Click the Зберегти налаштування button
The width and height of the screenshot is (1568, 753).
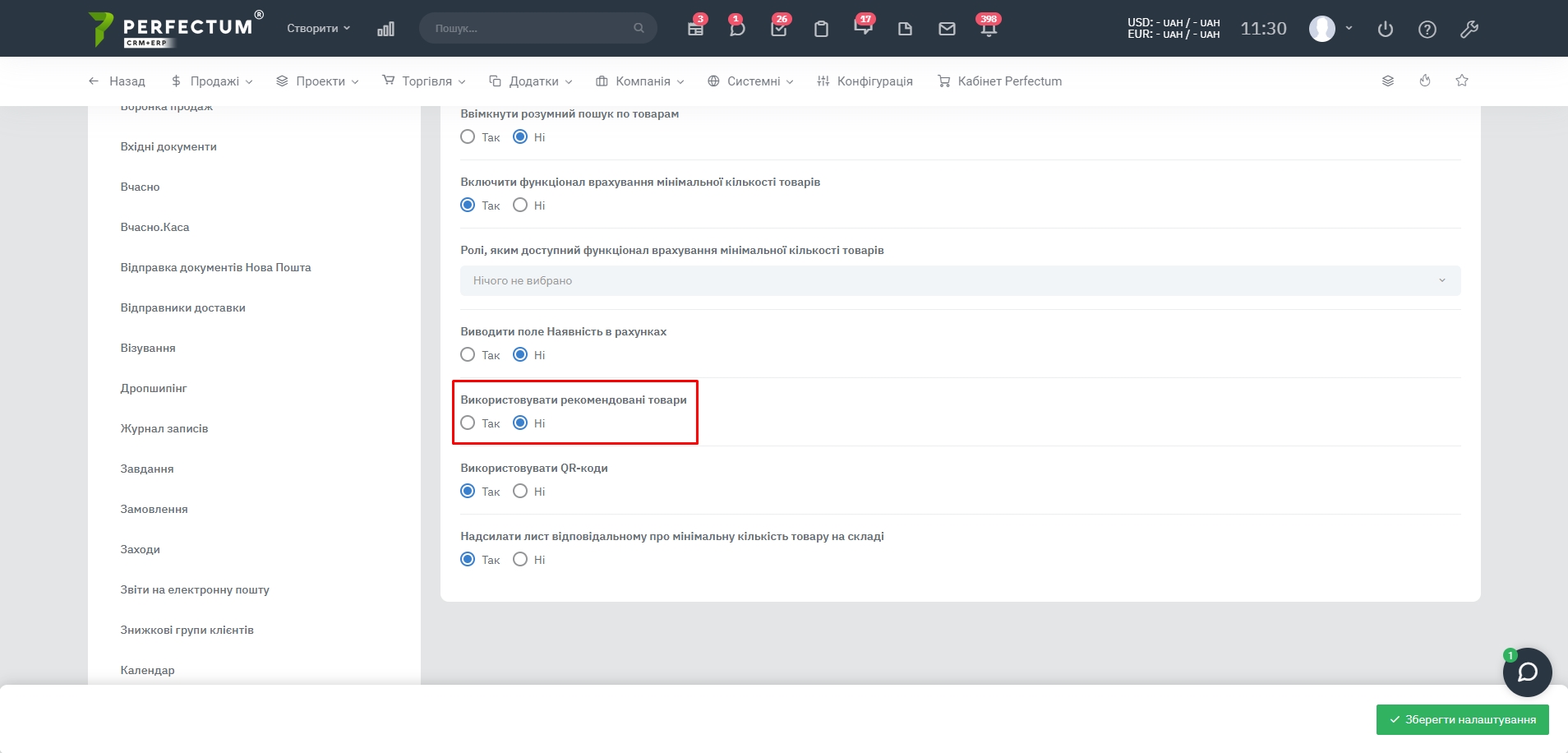(1462, 719)
